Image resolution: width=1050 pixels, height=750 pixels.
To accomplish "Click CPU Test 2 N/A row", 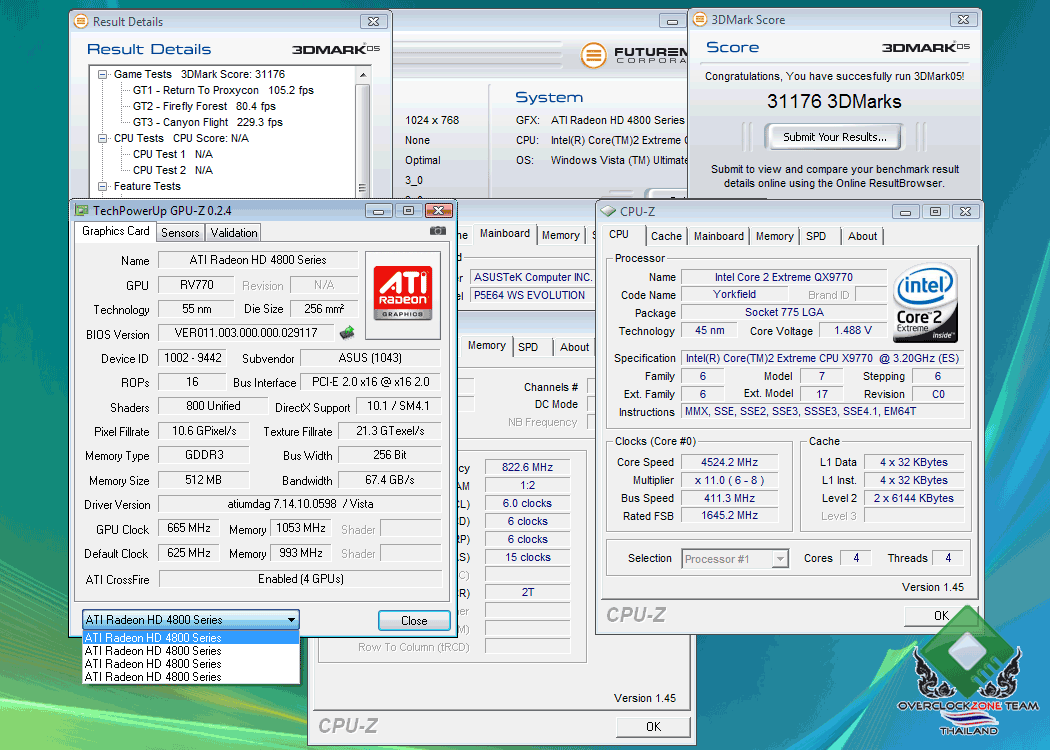I will pyautogui.click(x=173, y=171).
